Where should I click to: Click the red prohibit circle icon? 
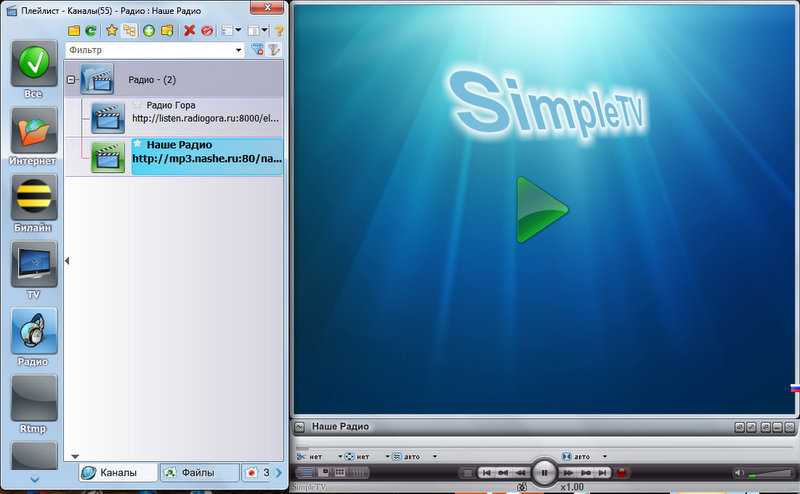click(207, 31)
